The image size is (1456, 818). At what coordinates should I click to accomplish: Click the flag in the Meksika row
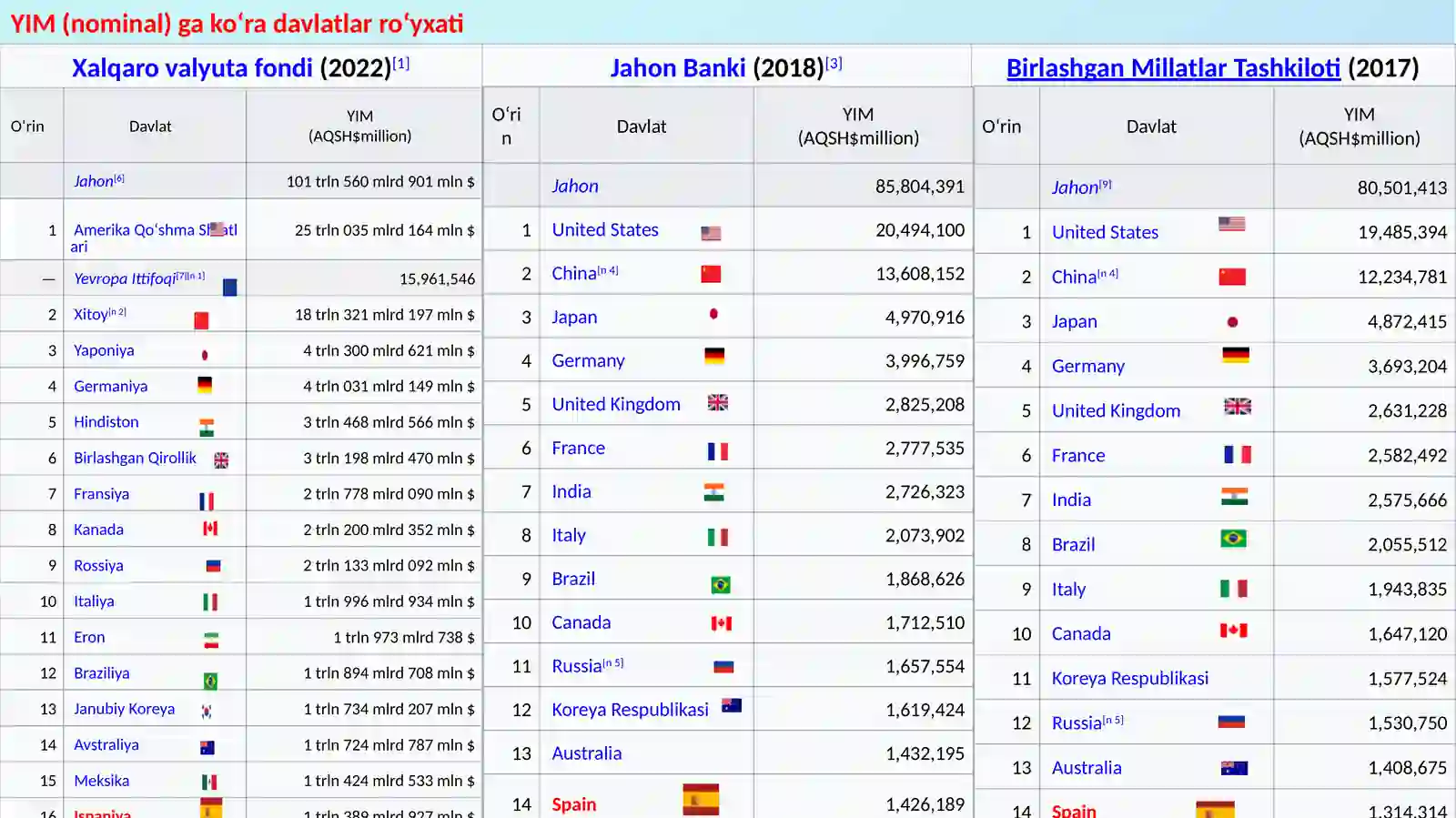(209, 782)
